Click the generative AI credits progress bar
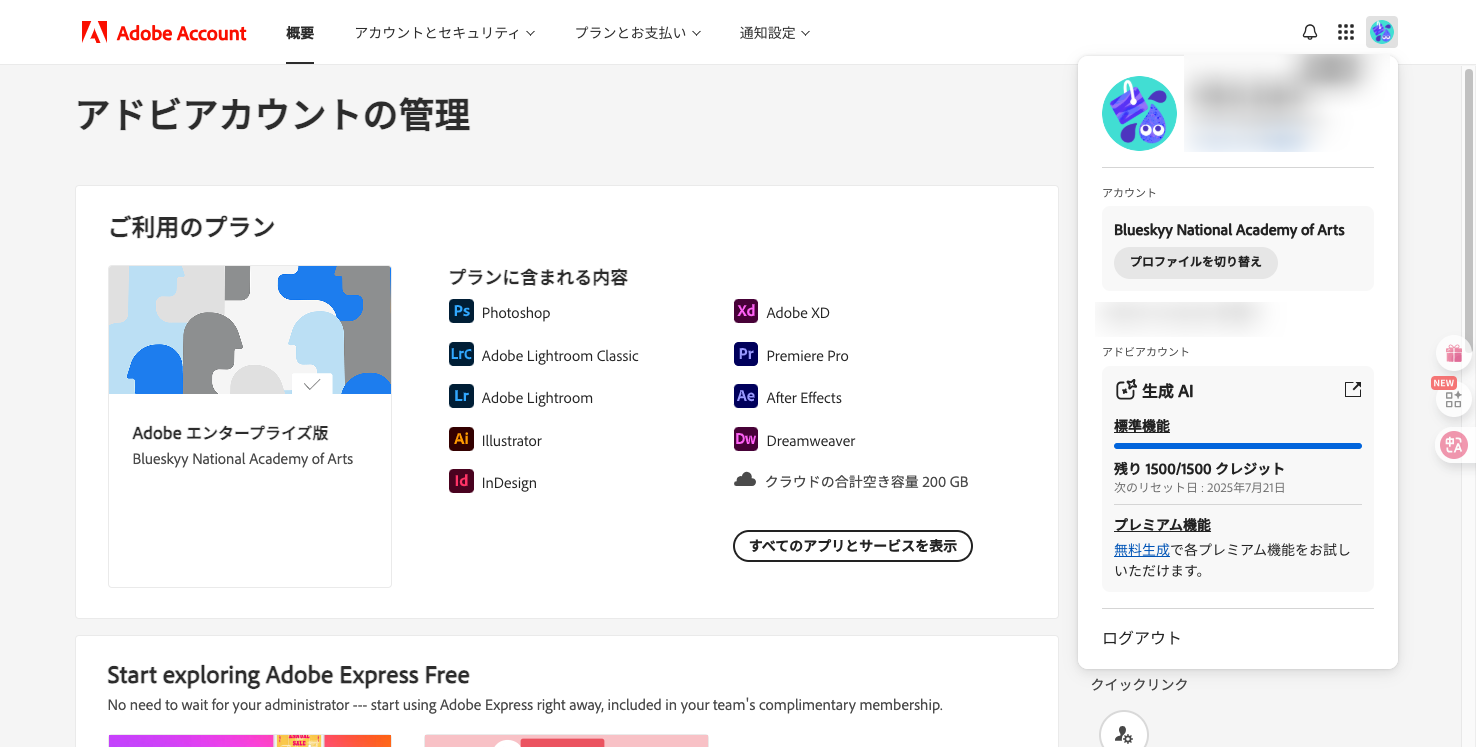Image resolution: width=1476 pixels, height=747 pixels. click(x=1237, y=446)
